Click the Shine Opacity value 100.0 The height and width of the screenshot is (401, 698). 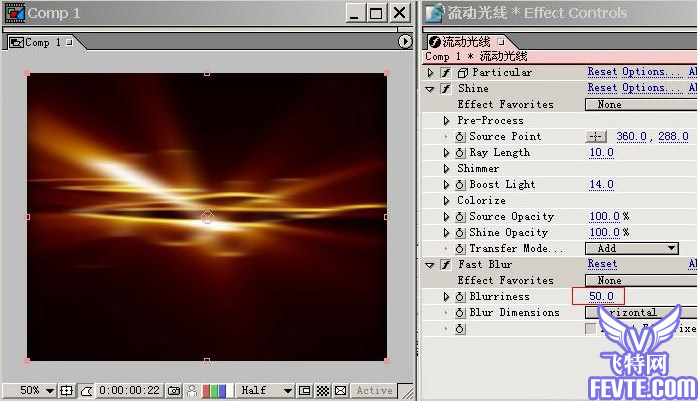pyautogui.click(x=605, y=233)
